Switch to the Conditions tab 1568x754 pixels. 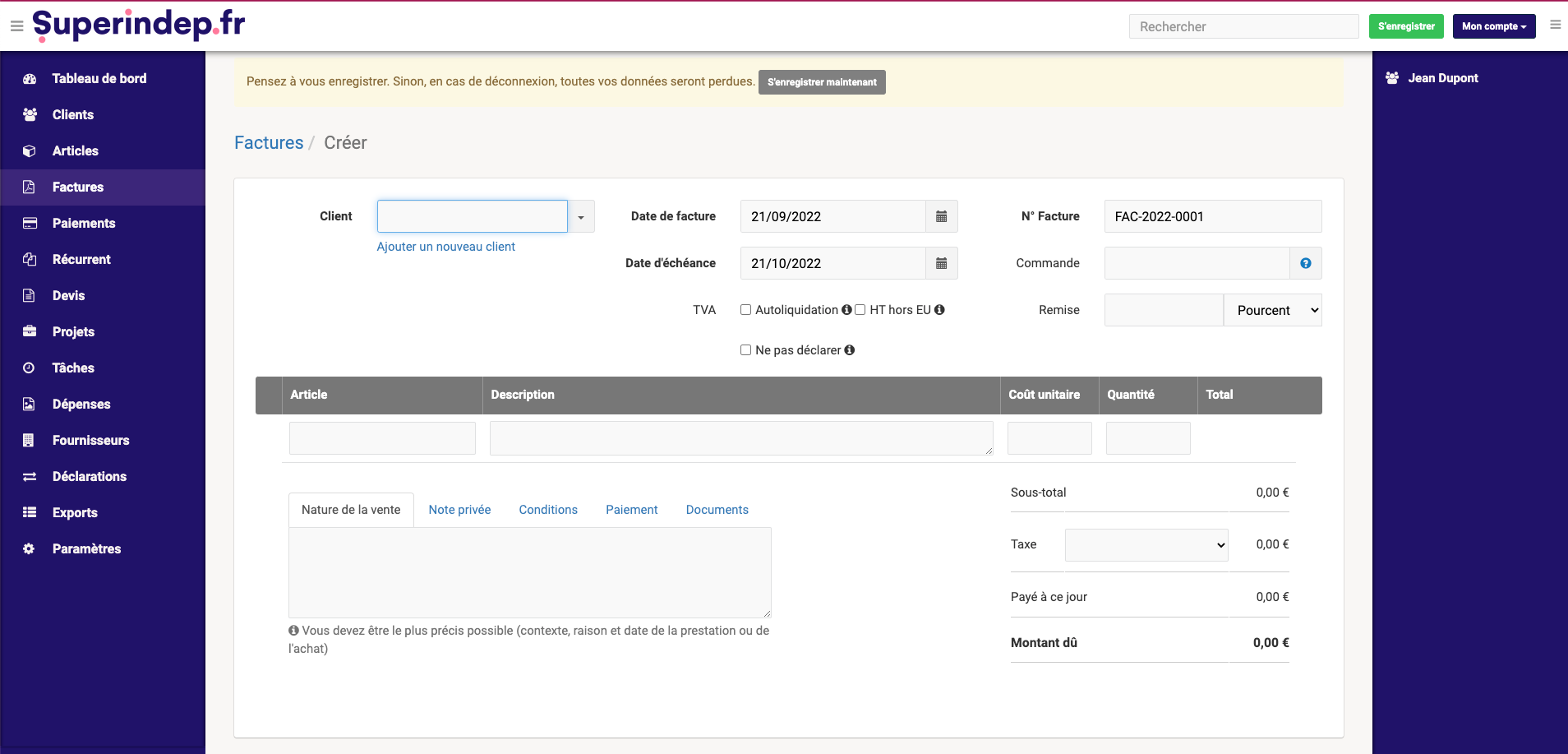547,509
